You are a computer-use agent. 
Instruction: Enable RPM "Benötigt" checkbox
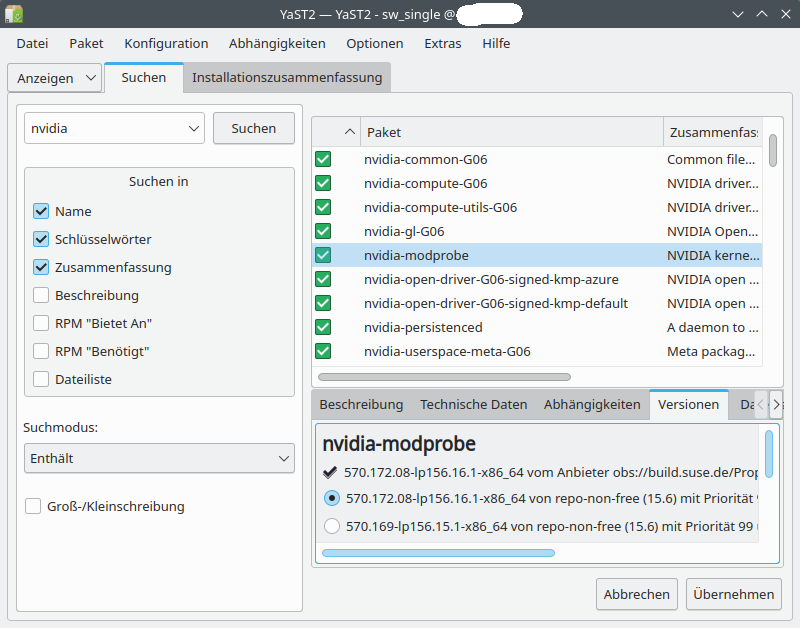pyautogui.click(x=41, y=351)
